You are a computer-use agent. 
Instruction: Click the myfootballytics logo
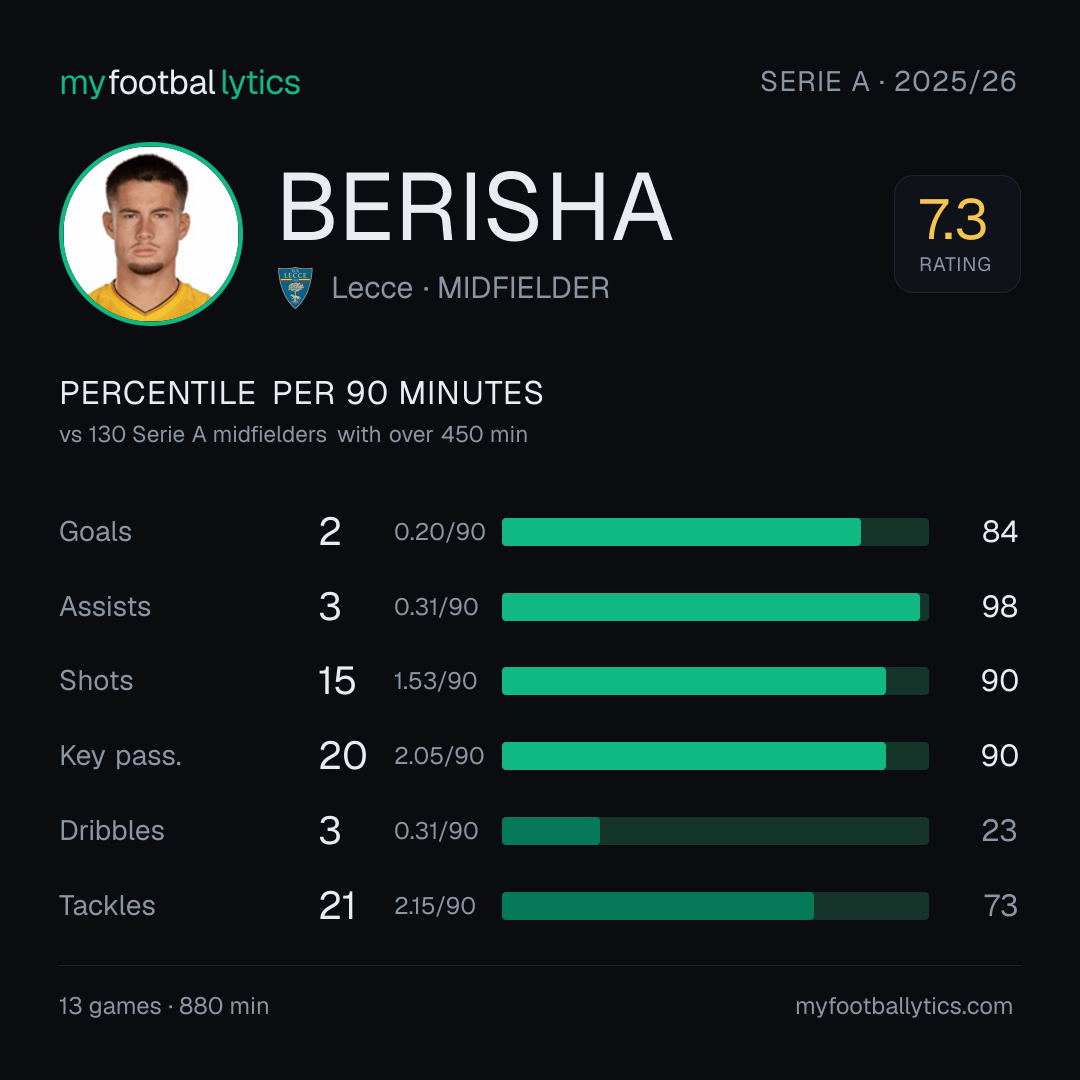180,83
